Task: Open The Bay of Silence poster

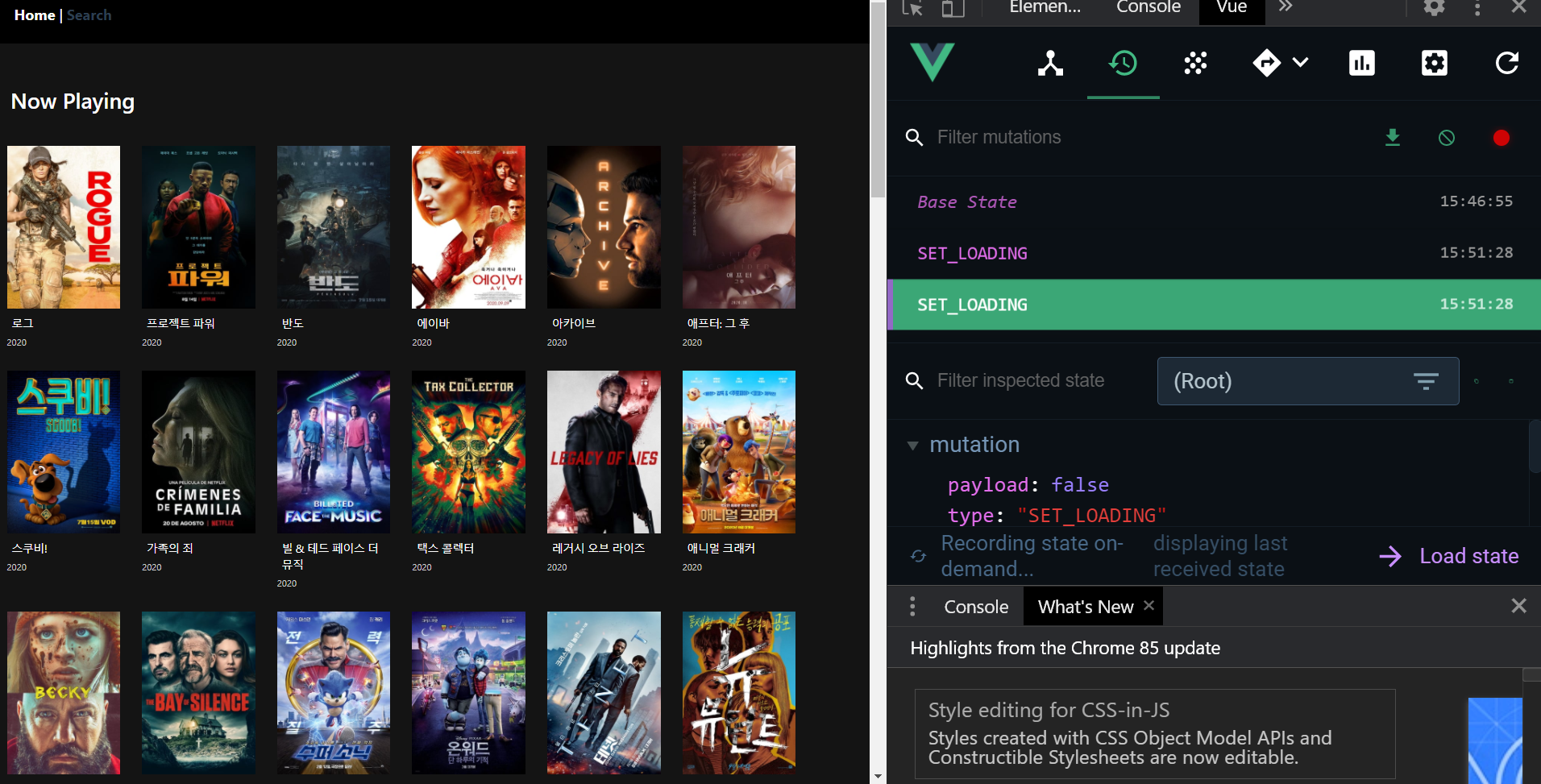Action: click(198, 693)
